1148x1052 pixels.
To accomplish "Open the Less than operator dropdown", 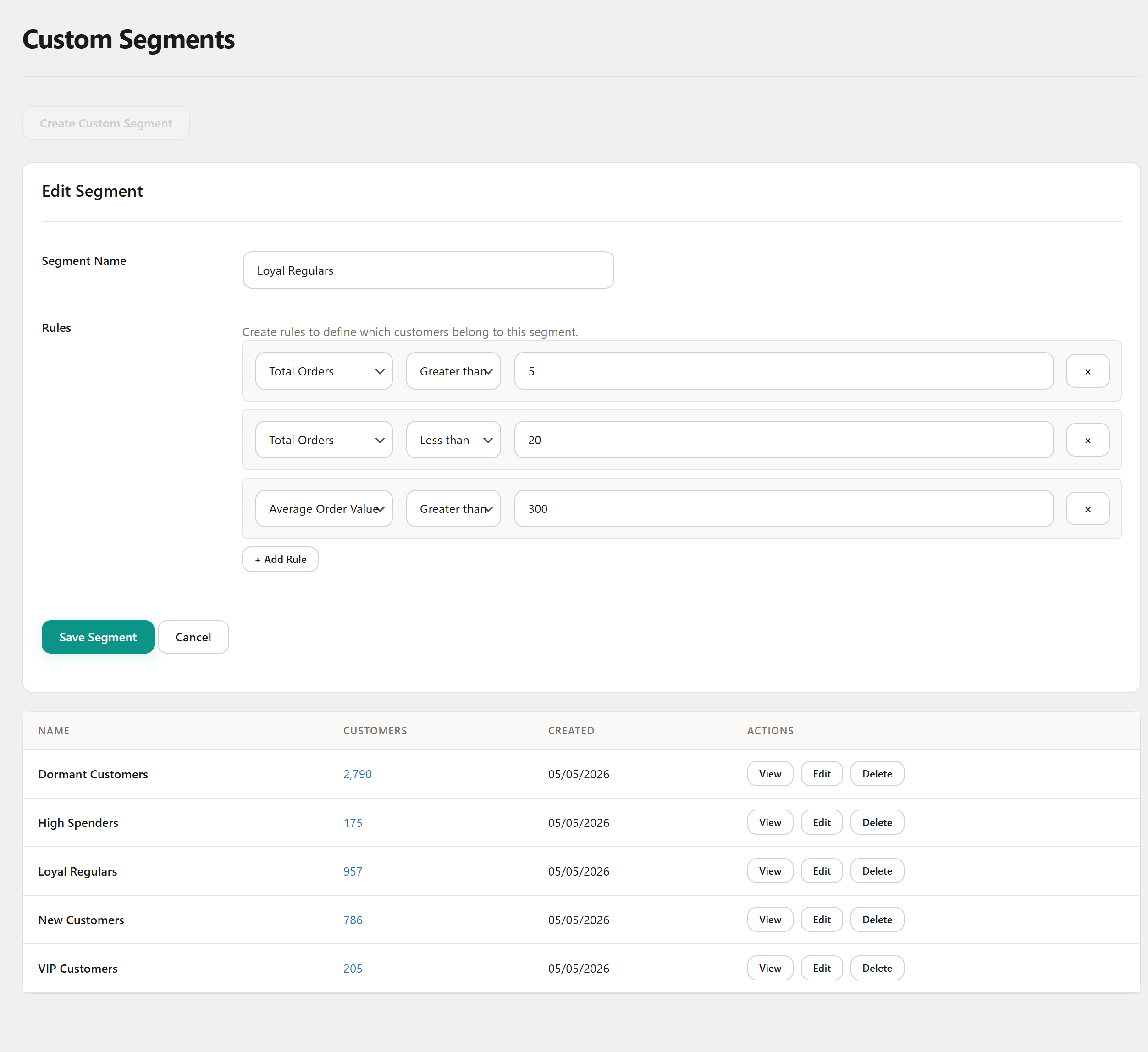I will (x=453, y=440).
